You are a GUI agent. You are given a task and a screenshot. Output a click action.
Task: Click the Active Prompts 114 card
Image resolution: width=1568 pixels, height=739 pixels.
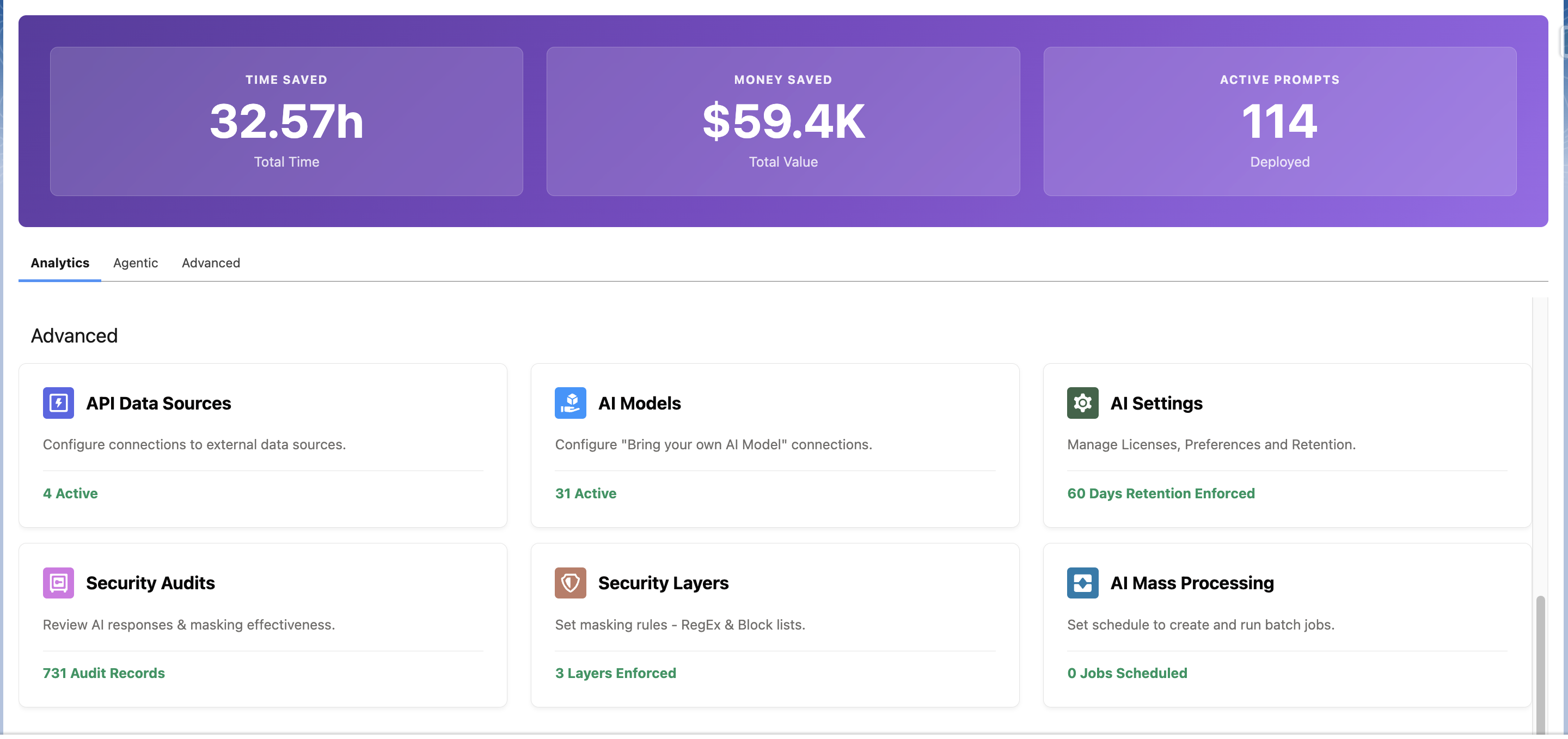(x=1279, y=122)
